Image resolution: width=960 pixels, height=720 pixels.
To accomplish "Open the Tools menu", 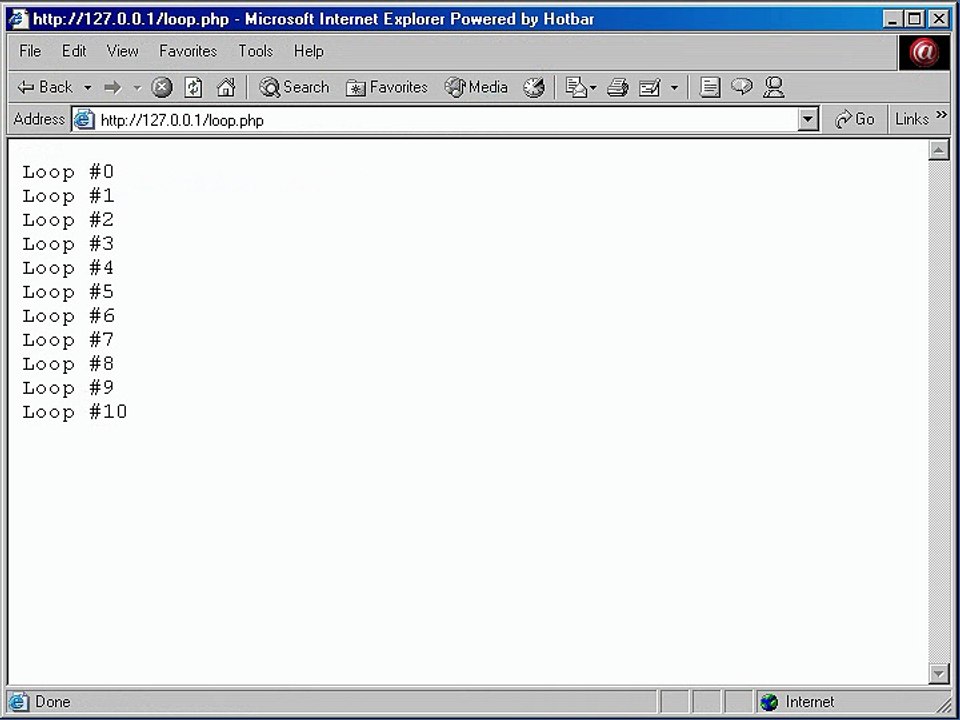I will click(x=255, y=51).
